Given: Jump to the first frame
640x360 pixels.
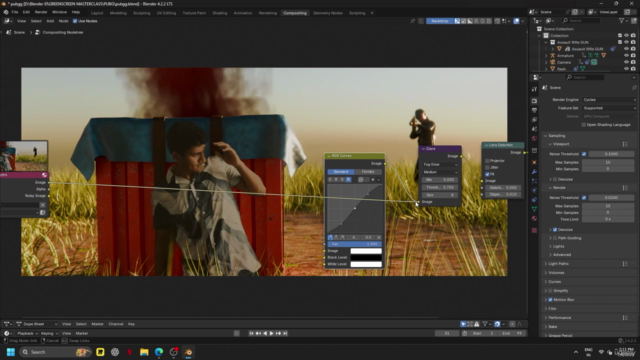Looking at the screenshot, I should (x=251, y=333).
